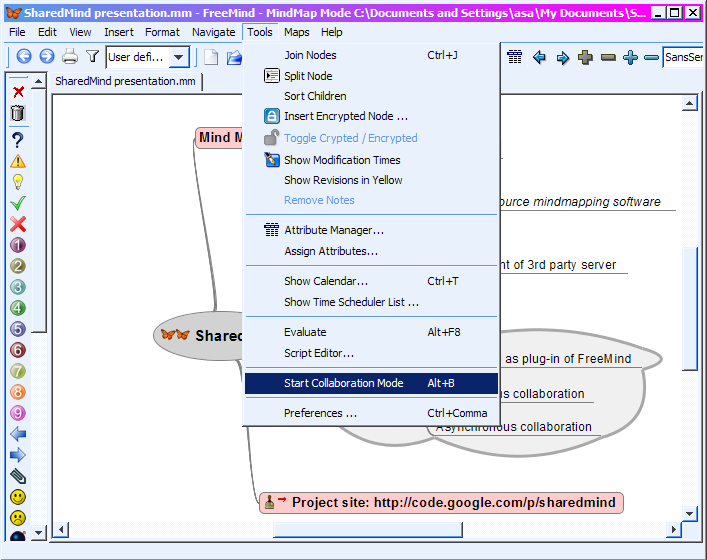Click the olive plus toolbar icon
The width and height of the screenshot is (707, 560).
(x=585, y=57)
